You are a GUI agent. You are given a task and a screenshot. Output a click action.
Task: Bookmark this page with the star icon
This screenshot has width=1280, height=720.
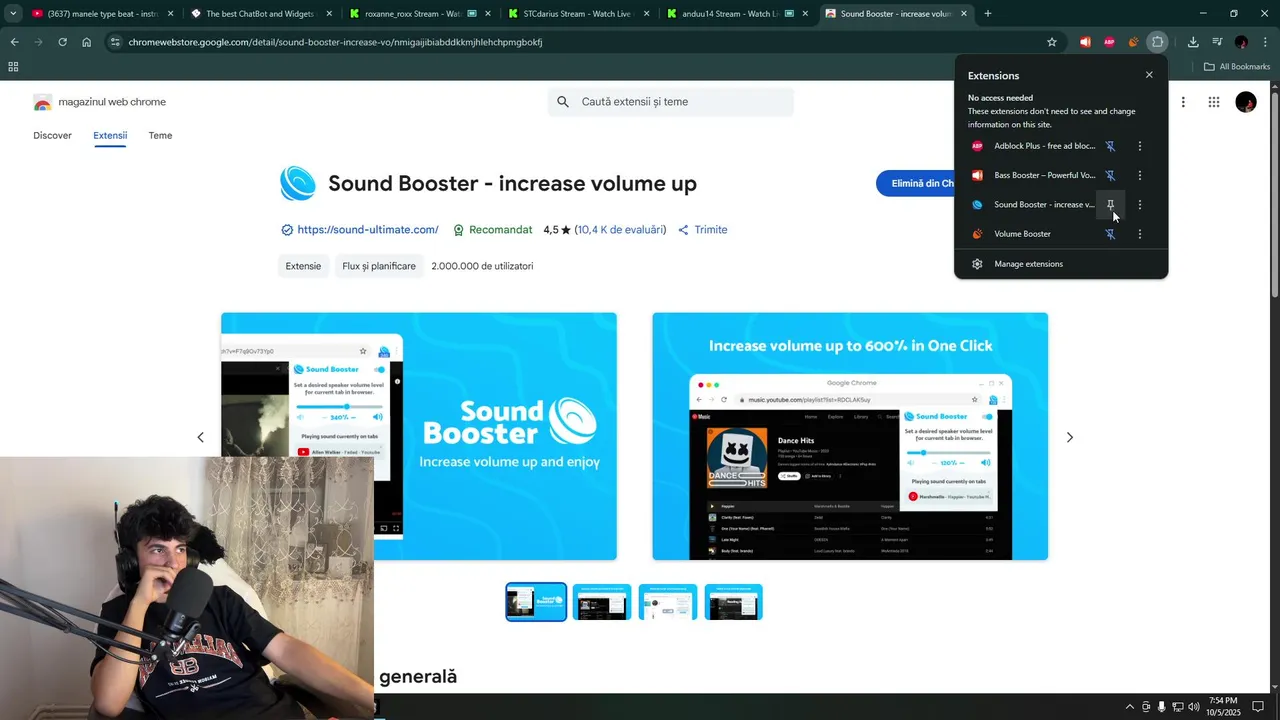pos(1052,42)
